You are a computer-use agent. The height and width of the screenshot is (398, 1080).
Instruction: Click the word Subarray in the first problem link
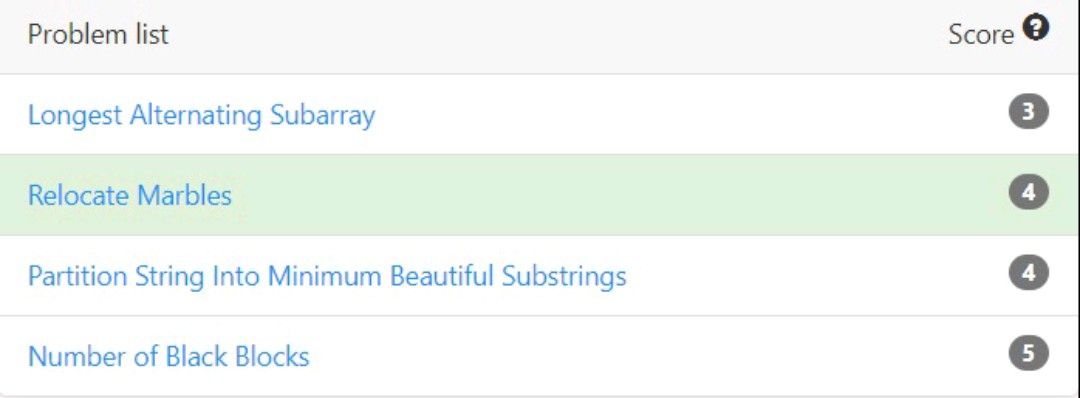322,115
